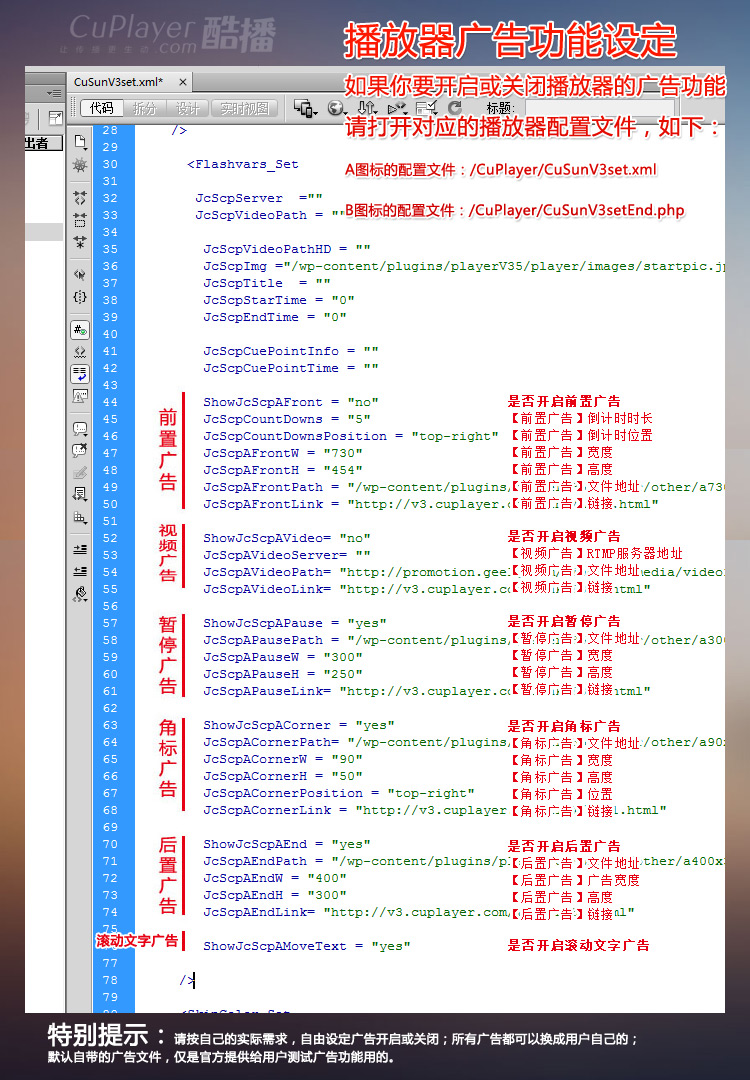The image size is (750, 1080).
Task: Click JcScpAPauseW = "300" line
Action: click(283, 657)
